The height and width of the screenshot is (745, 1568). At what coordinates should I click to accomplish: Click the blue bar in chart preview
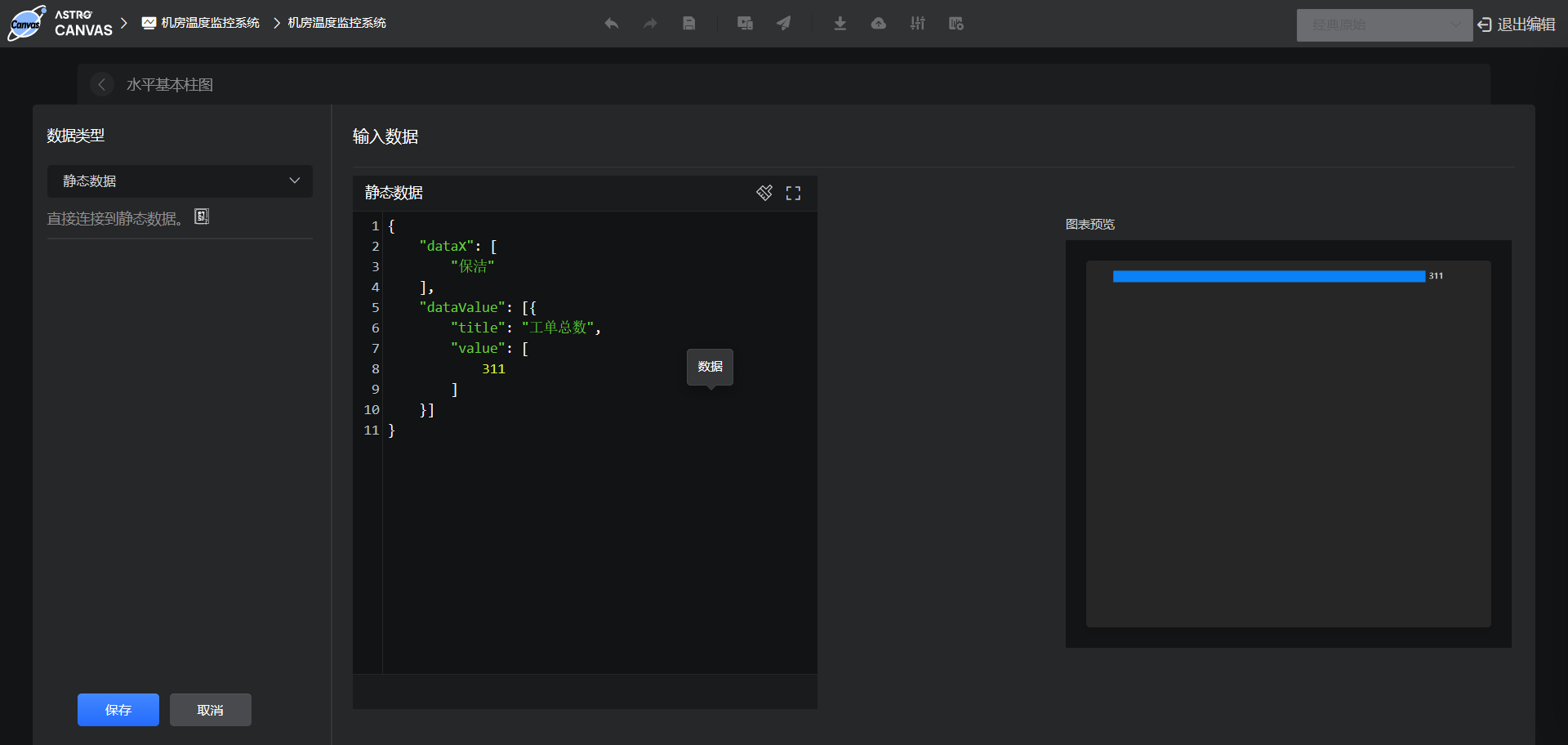coord(1268,276)
